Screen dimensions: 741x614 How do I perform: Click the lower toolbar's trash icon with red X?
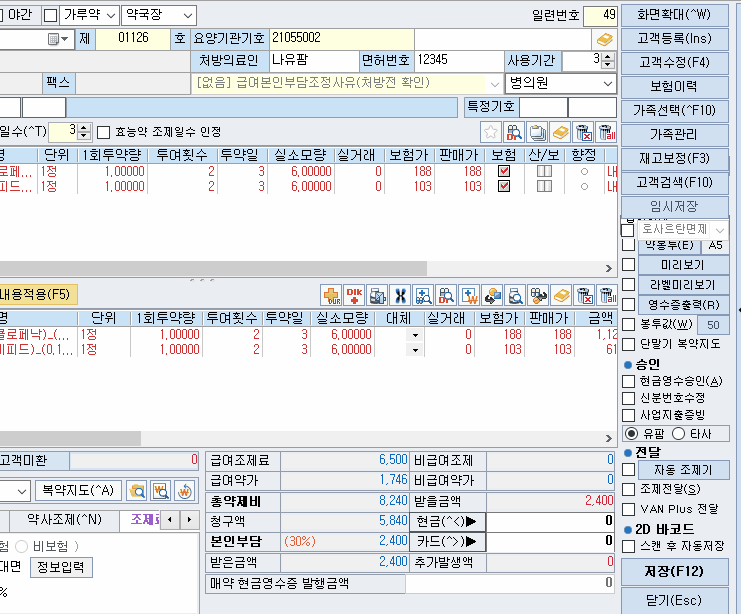click(584, 295)
